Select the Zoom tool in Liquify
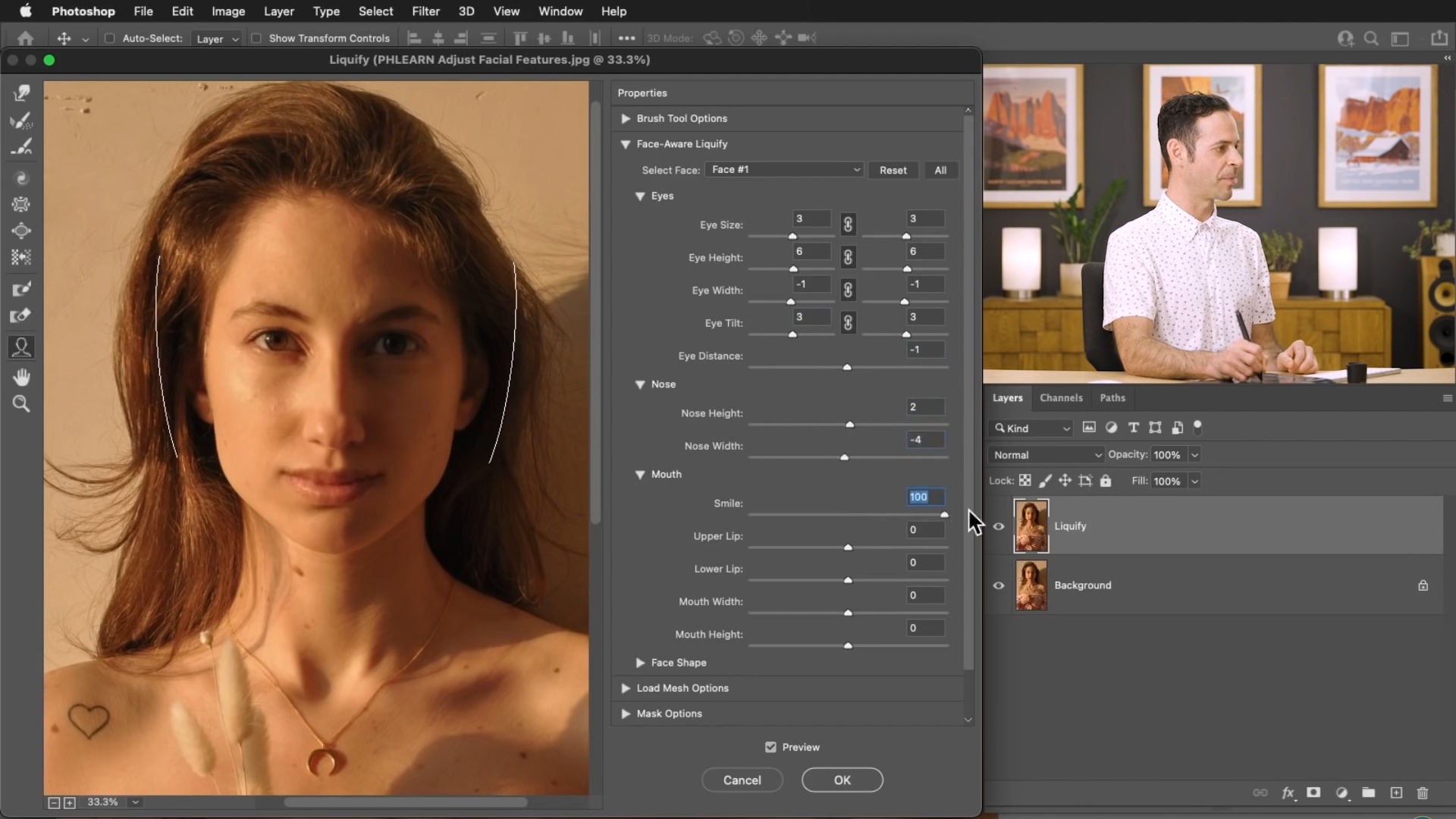The width and height of the screenshot is (1456, 819). (x=21, y=404)
